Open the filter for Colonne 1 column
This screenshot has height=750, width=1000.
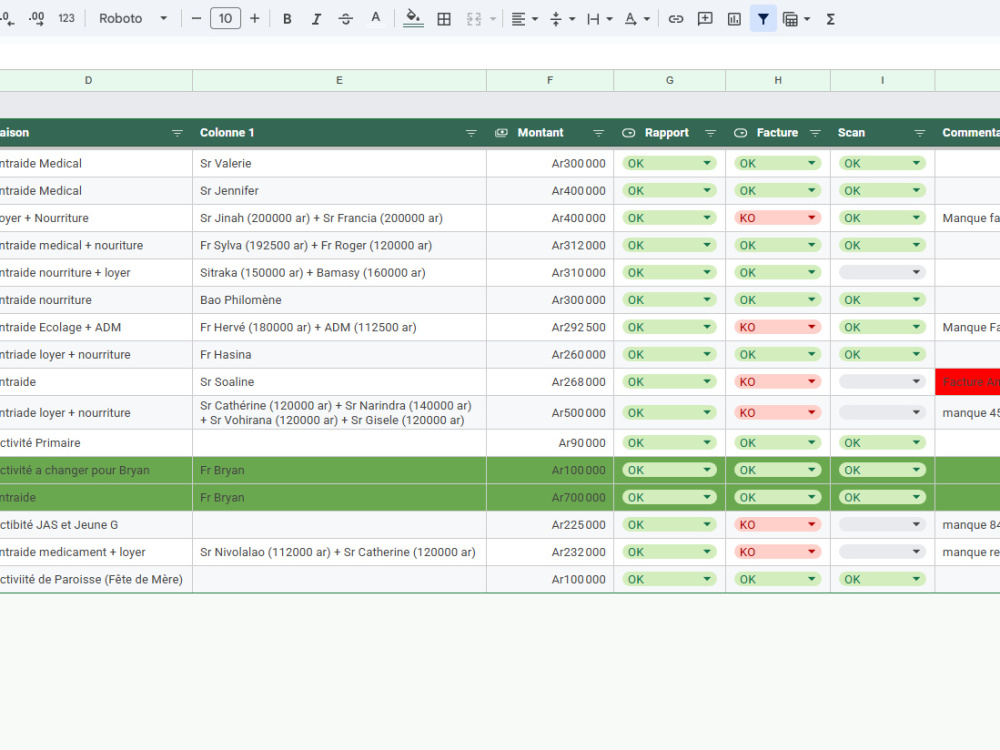click(x=471, y=133)
